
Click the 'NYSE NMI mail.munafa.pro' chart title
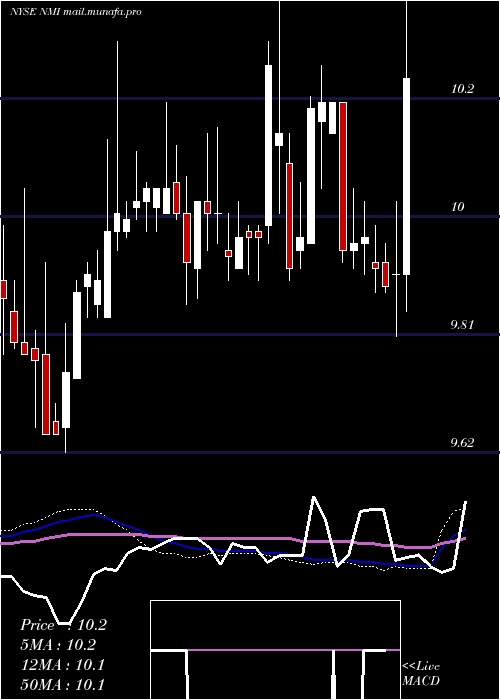pos(75,12)
